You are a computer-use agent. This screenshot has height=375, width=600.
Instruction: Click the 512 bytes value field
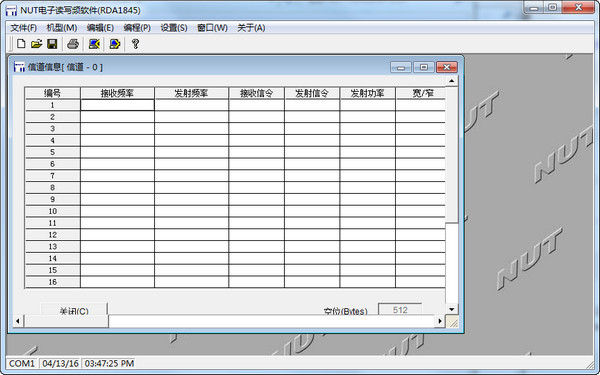[400, 309]
